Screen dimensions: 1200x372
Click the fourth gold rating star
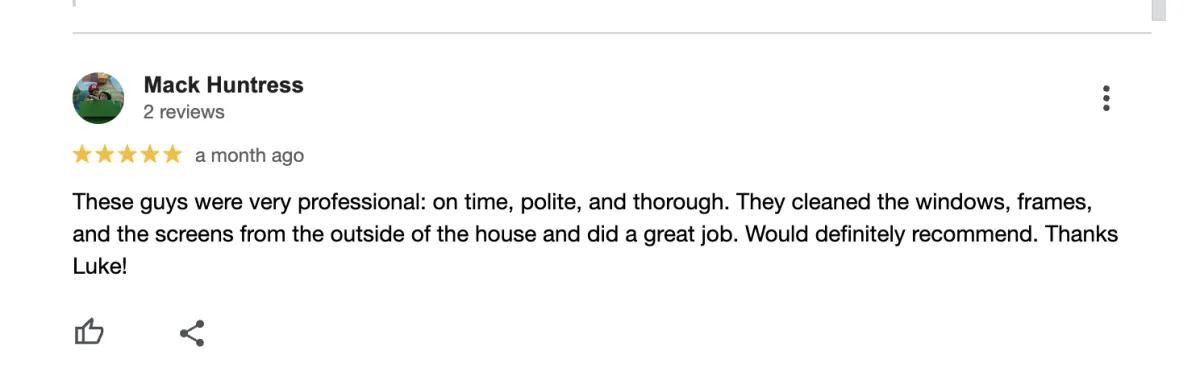click(x=149, y=155)
